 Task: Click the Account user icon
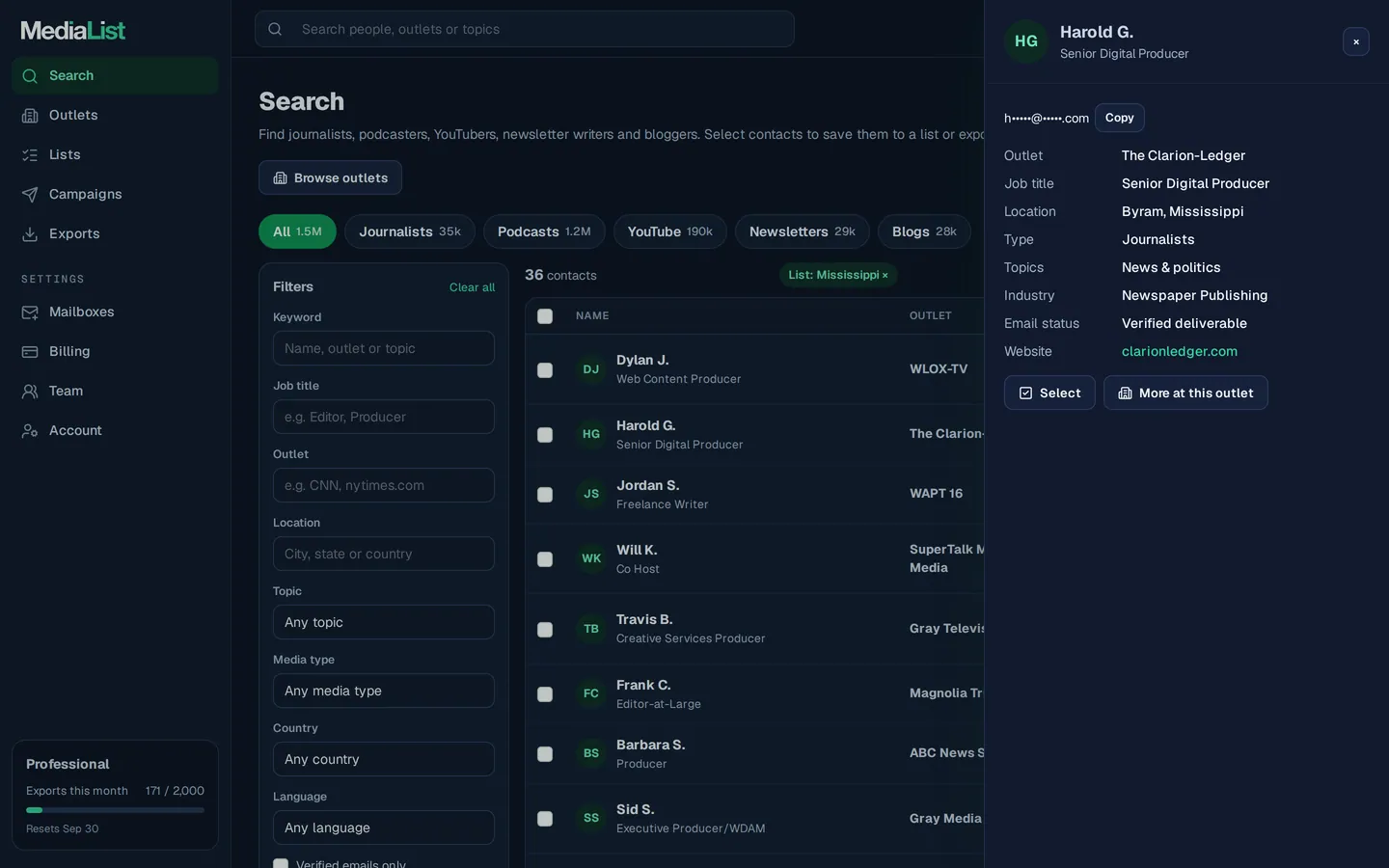tap(30, 431)
